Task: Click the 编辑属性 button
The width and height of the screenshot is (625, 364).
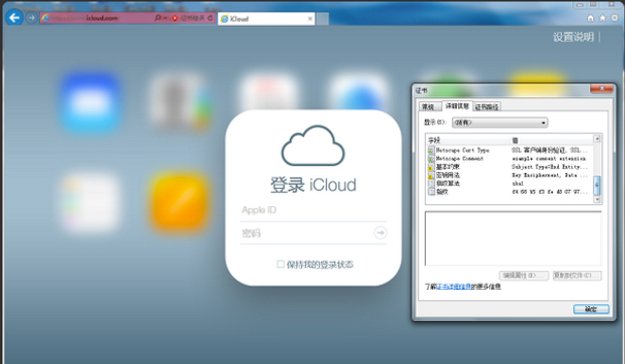Action: pos(524,275)
